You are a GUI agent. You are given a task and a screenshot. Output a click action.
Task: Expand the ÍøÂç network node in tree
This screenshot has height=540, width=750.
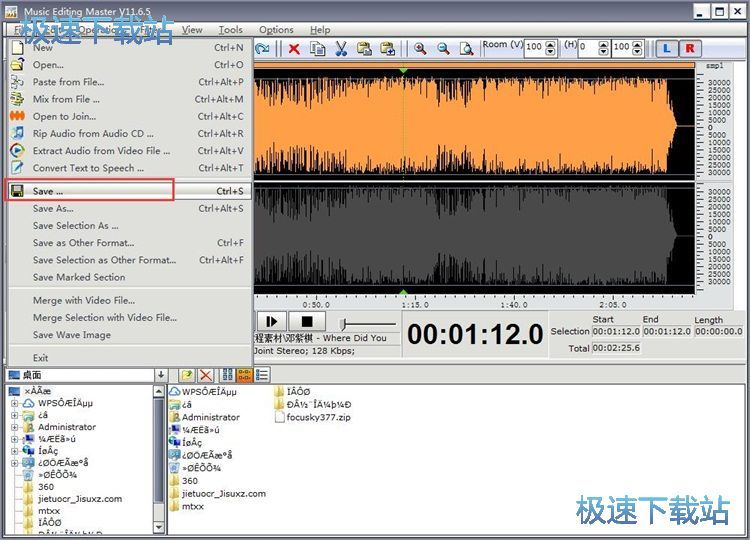click(x=14, y=451)
